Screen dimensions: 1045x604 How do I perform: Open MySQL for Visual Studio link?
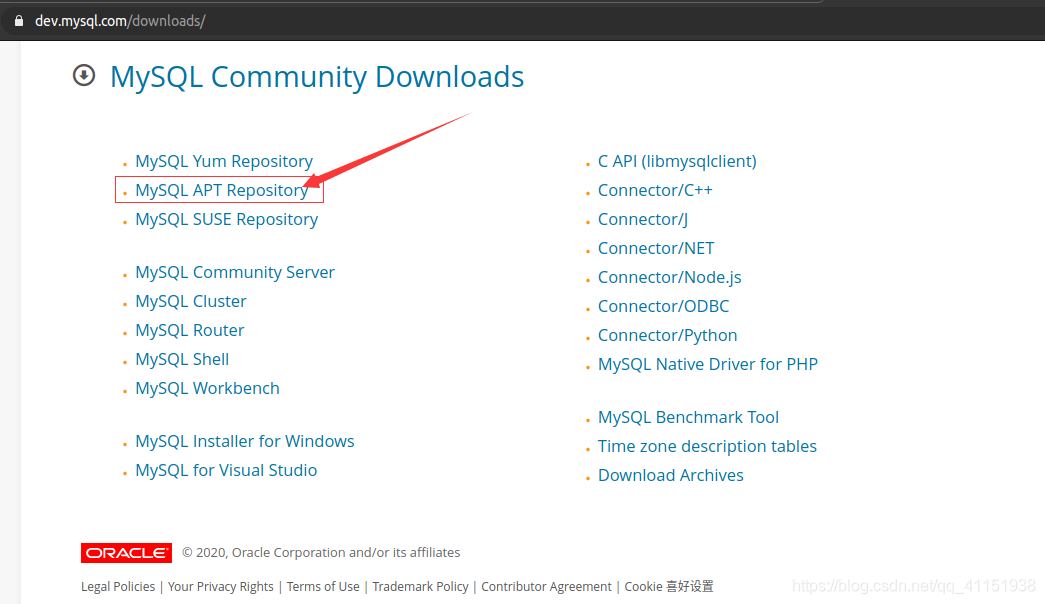tap(226, 470)
